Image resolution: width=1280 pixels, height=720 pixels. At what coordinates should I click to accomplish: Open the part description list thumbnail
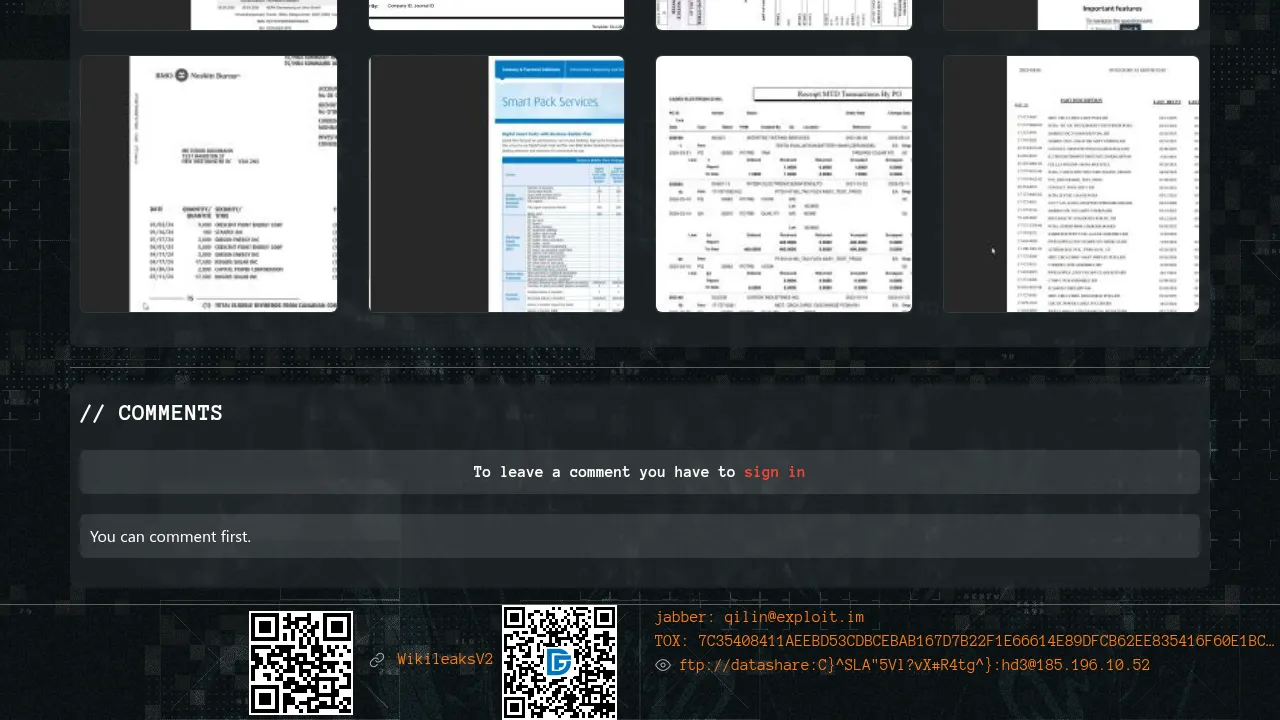[1071, 184]
